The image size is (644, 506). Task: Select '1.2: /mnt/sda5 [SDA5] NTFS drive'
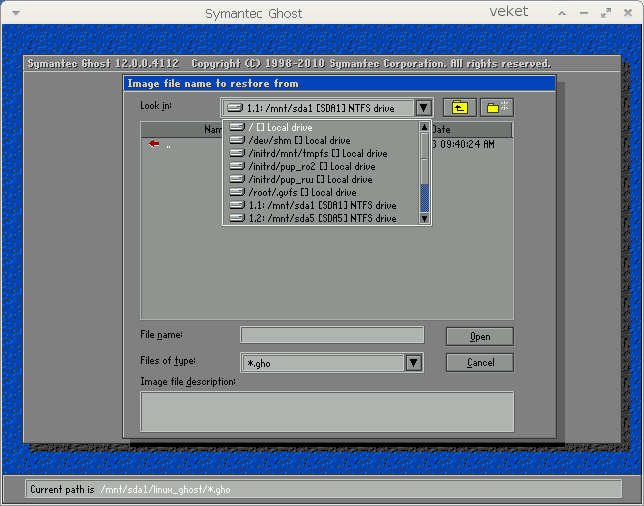pos(322,218)
